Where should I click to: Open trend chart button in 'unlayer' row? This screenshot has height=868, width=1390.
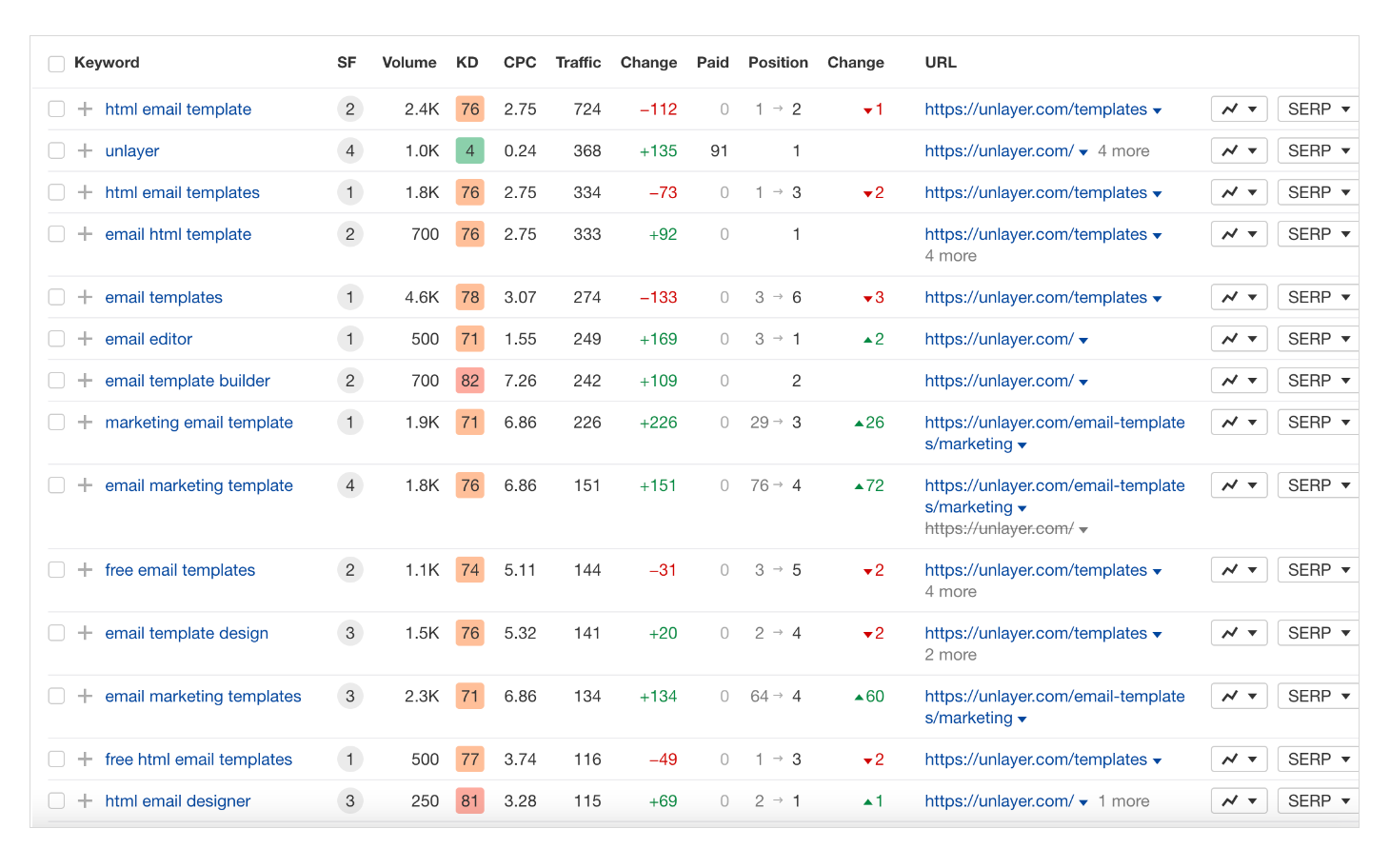pos(1239,151)
